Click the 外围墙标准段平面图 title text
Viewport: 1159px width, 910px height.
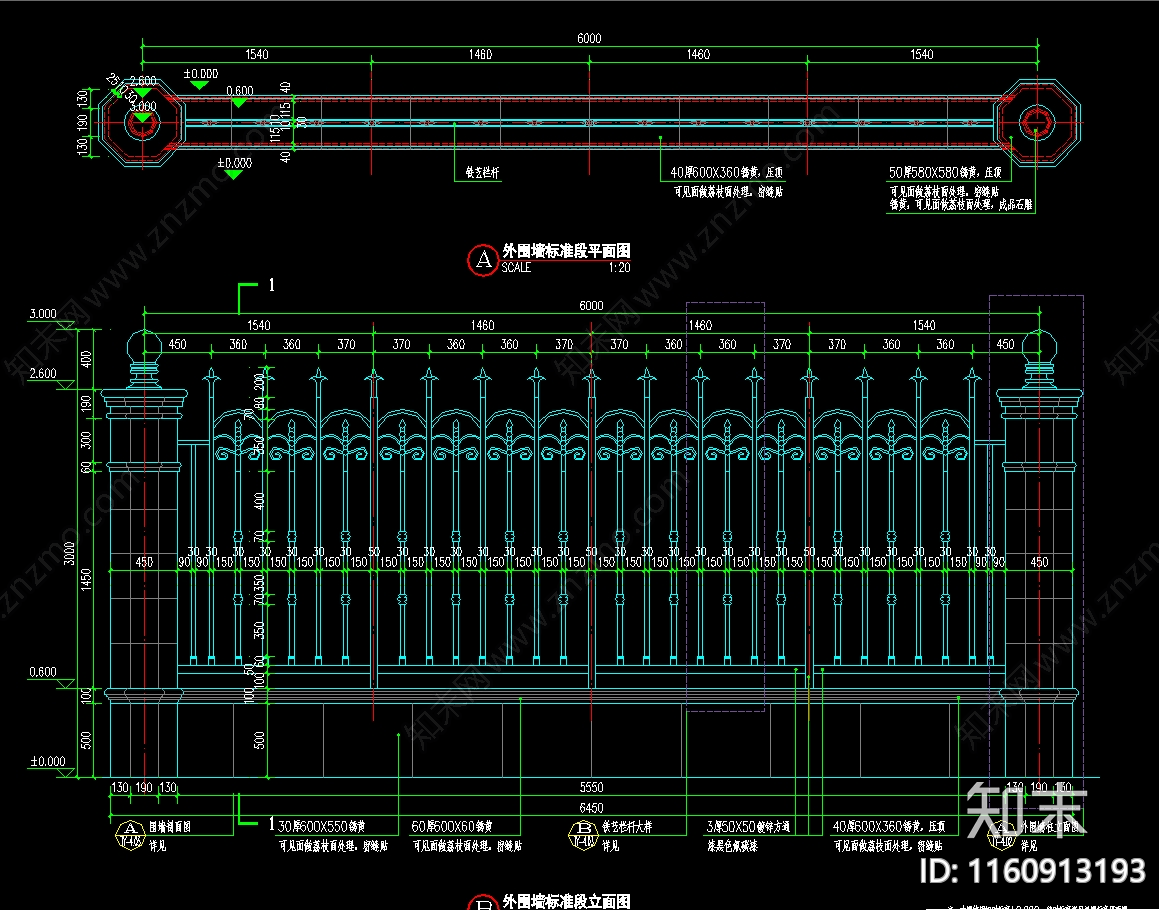click(566, 251)
